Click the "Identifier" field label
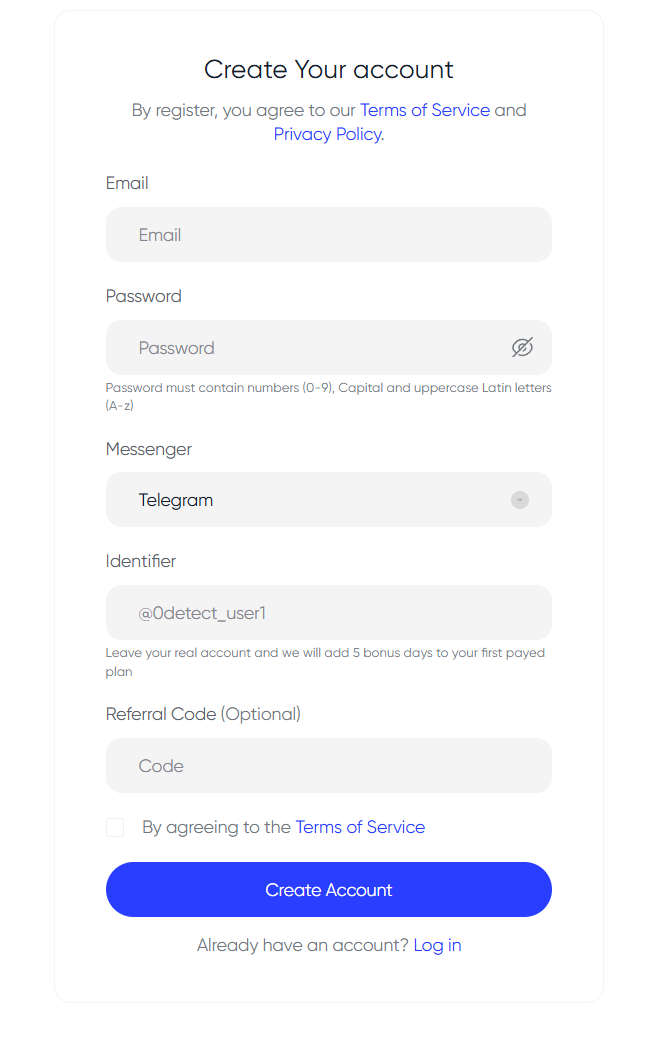 coord(140,561)
